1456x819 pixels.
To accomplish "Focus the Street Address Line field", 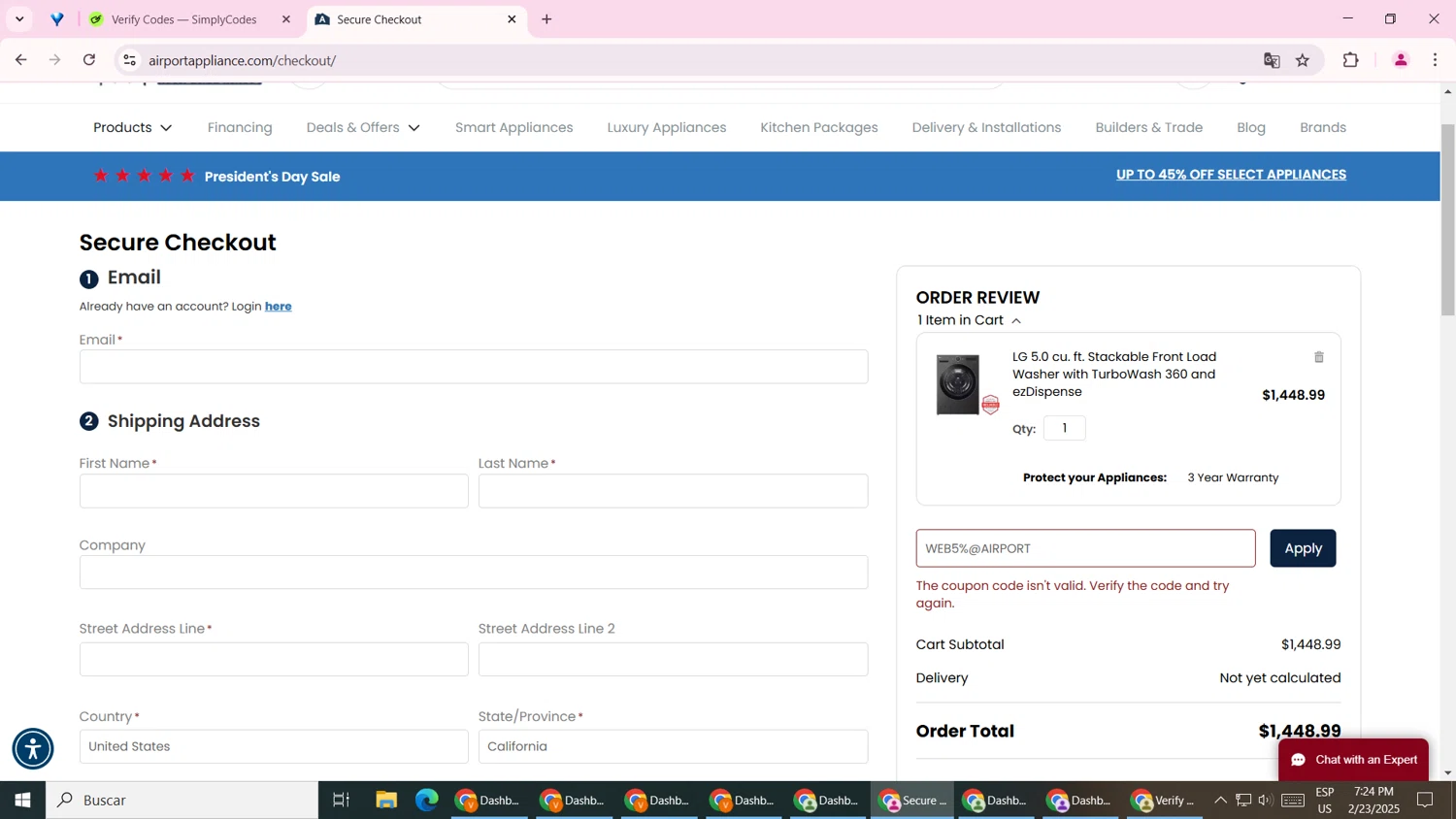I will coord(274,660).
